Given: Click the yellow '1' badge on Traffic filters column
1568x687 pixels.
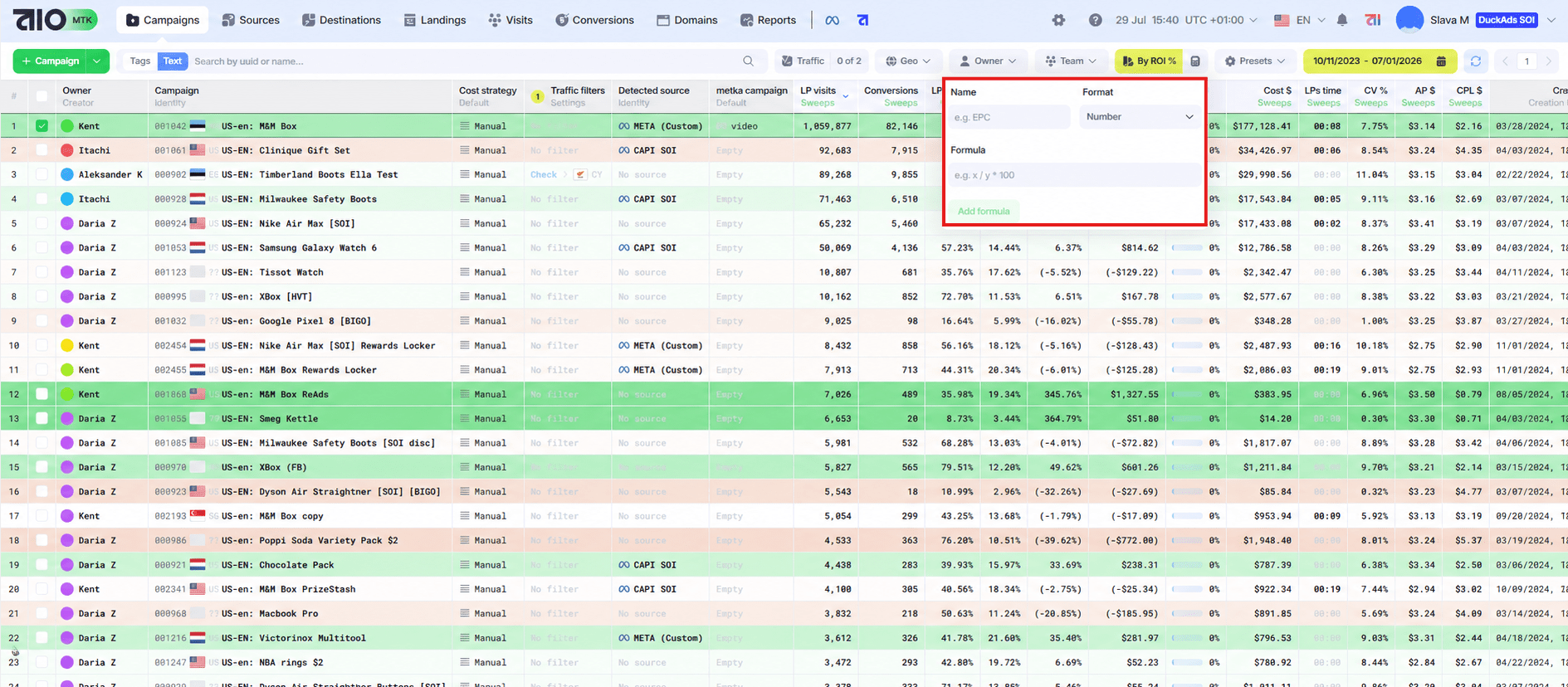Looking at the screenshot, I should click(537, 97).
